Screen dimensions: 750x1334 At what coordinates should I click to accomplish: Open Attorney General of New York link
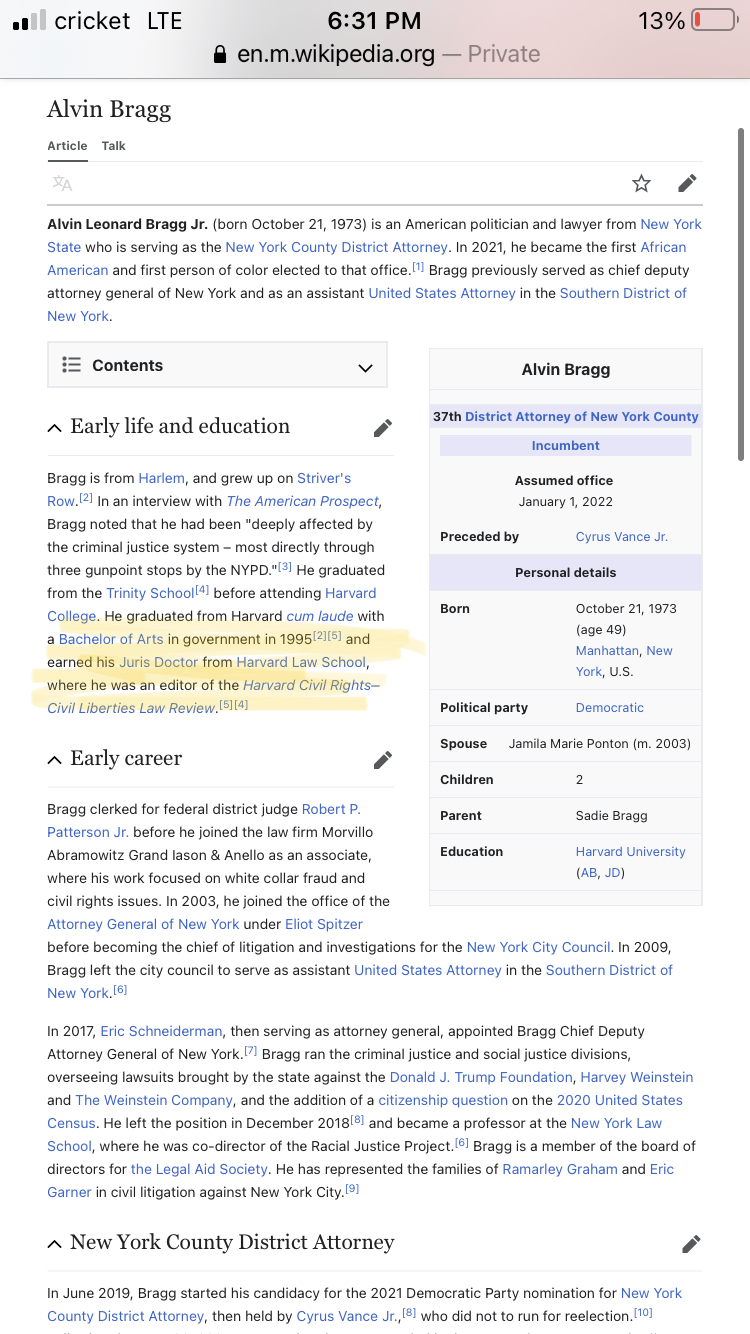click(x=143, y=924)
